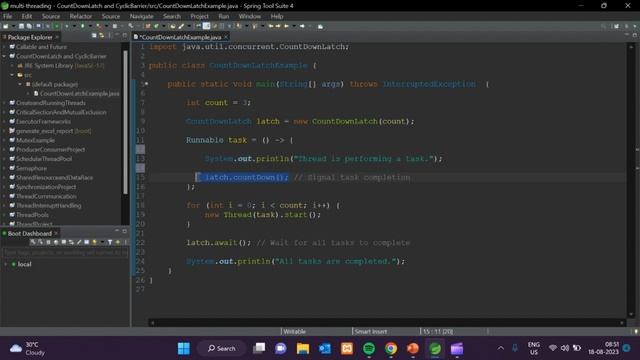
Task: Close the Boot Dashboard view
Action: 56,233
